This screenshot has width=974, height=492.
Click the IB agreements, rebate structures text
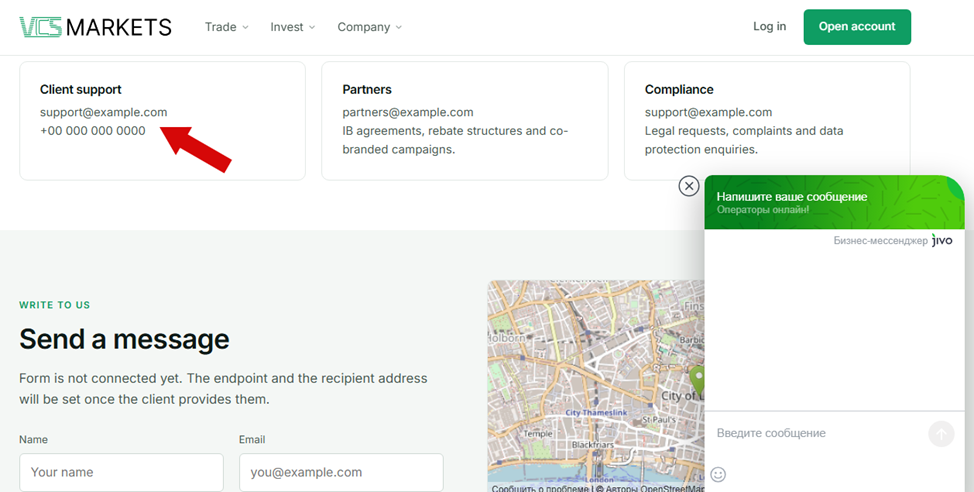(x=455, y=140)
